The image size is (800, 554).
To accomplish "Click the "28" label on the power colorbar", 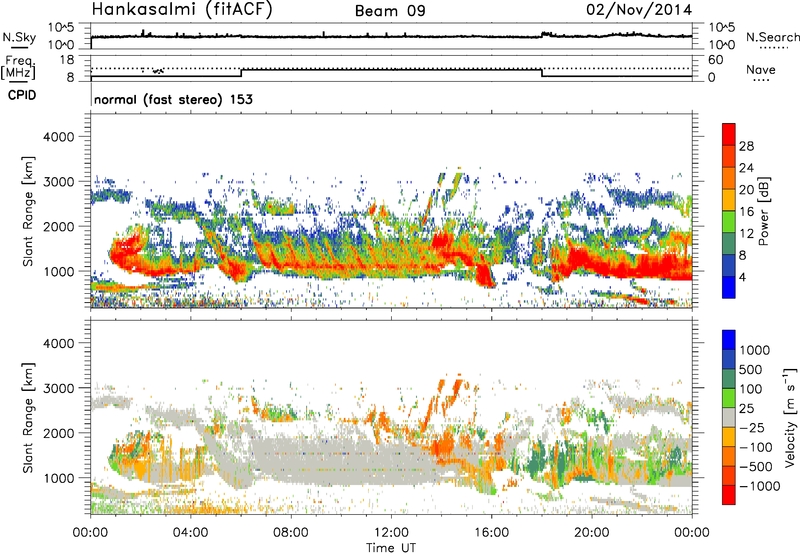I will [746, 146].
